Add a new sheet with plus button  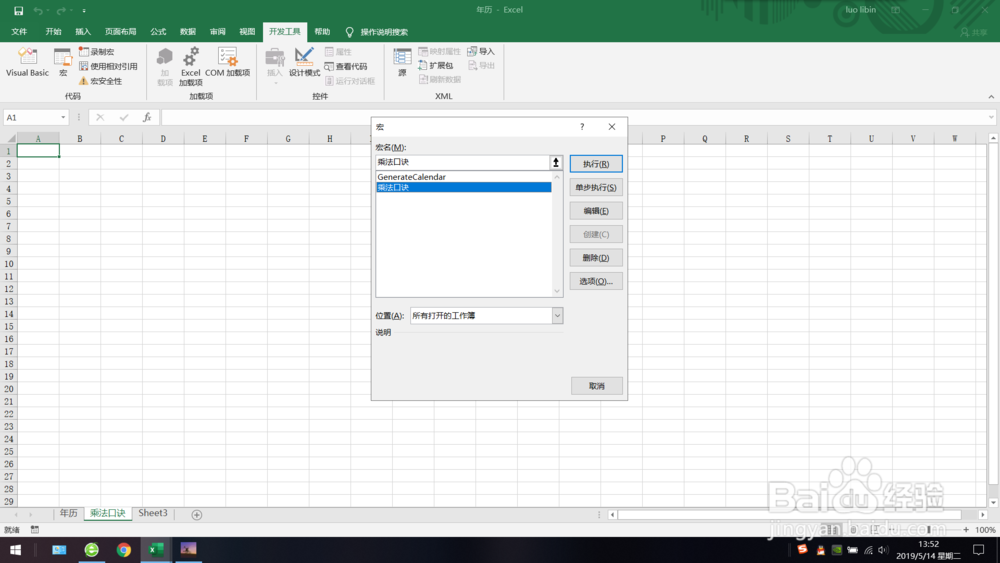click(x=196, y=515)
